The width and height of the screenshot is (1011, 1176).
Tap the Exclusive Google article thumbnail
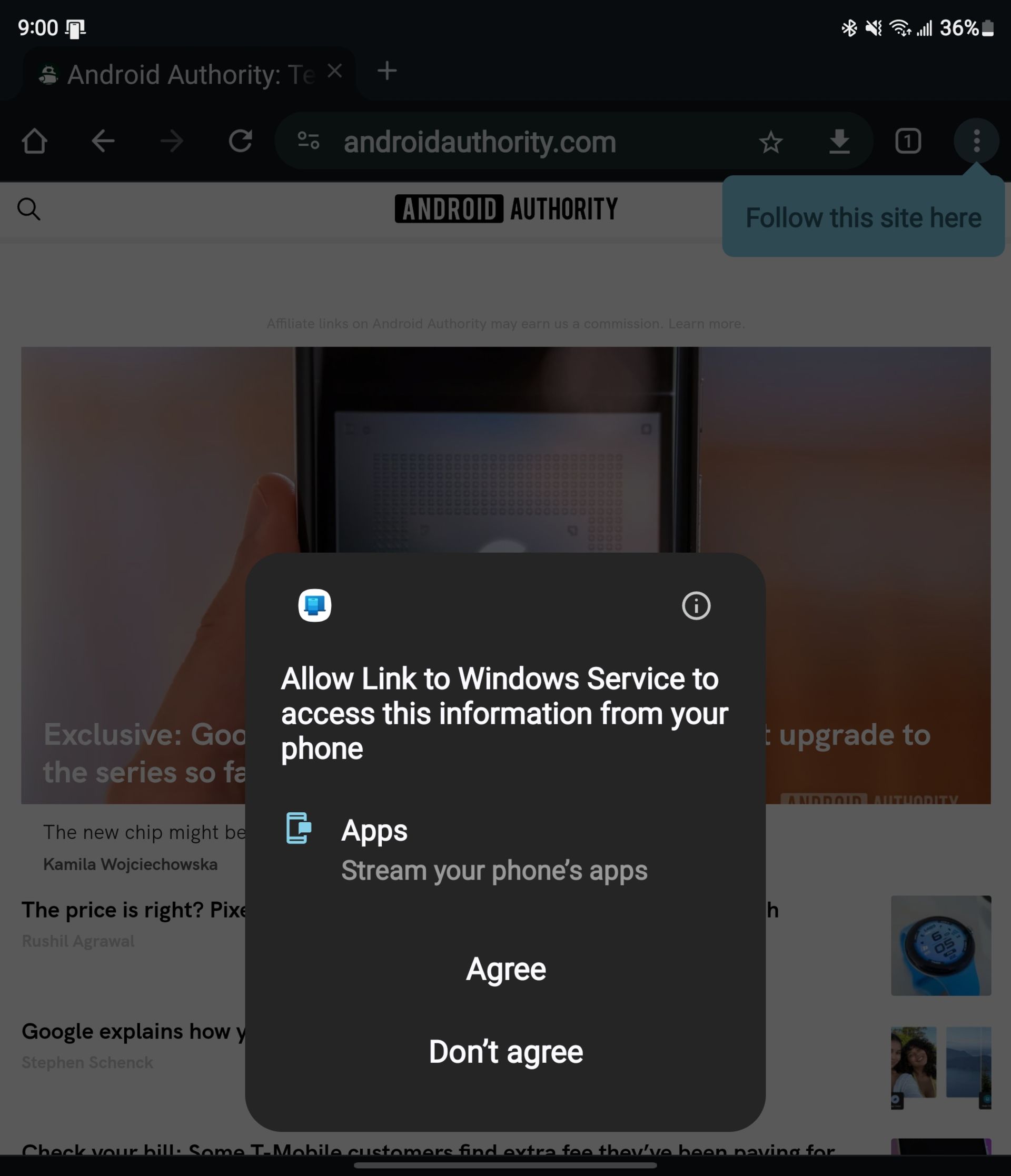pos(505,576)
